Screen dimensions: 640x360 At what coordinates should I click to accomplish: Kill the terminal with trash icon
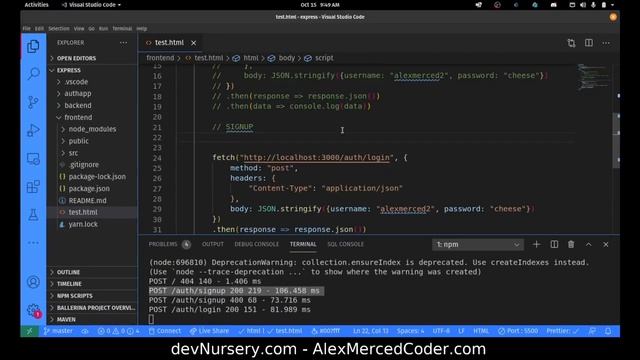(571, 244)
